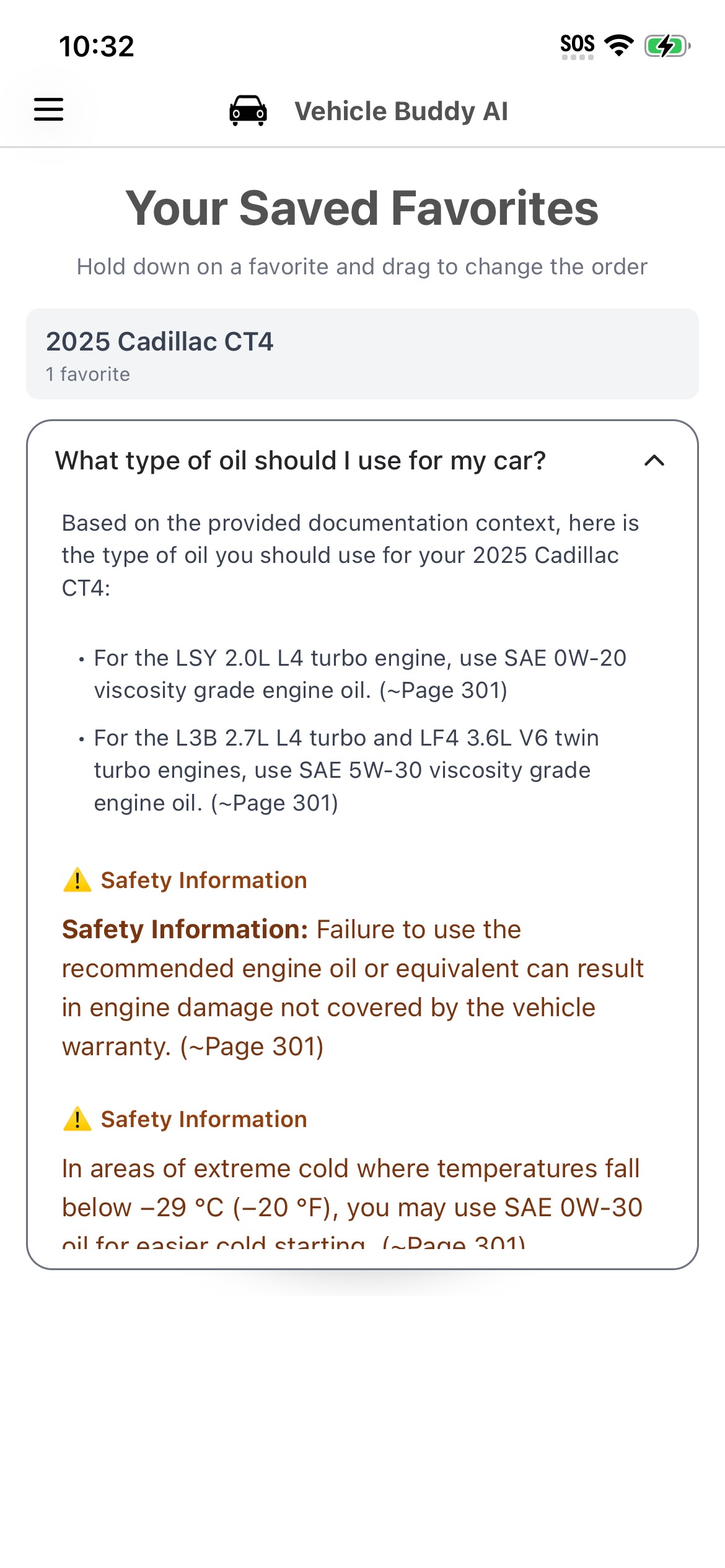Open the hamburger navigation menu
The height and width of the screenshot is (1568, 725).
coord(48,110)
